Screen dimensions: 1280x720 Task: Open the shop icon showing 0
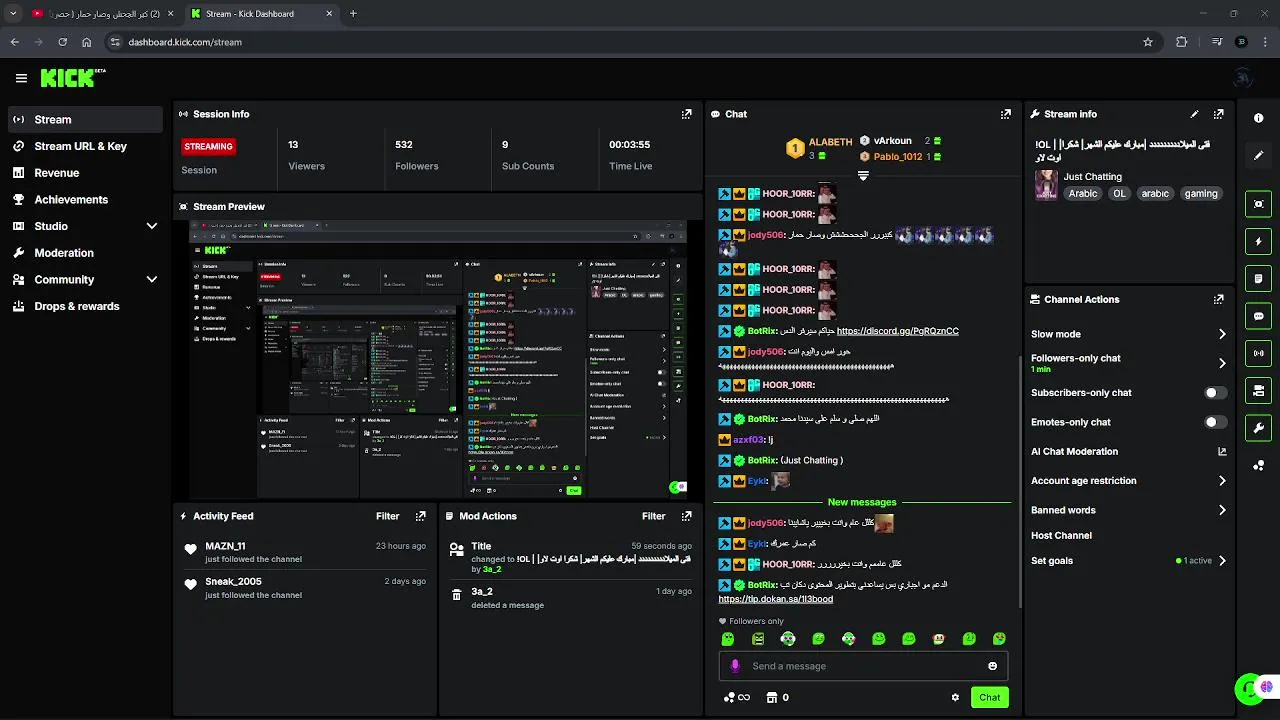point(778,698)
